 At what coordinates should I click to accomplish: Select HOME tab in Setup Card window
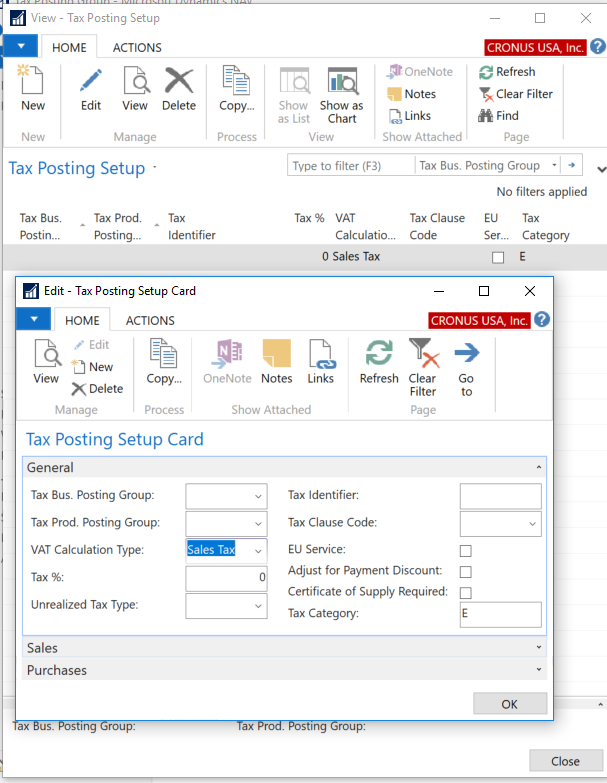(82, 321)
